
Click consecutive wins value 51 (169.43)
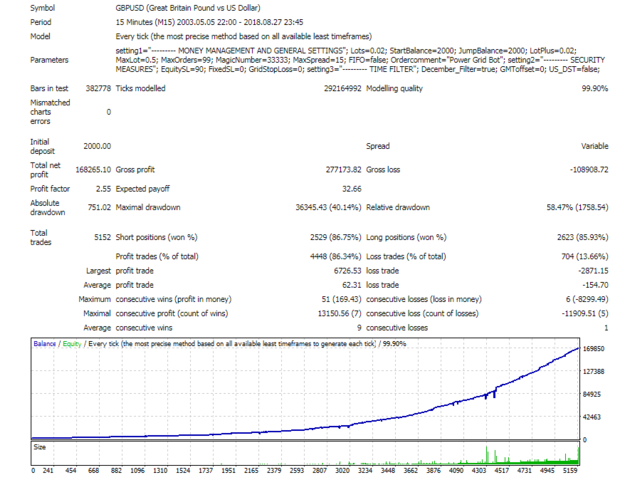(341, 299)
